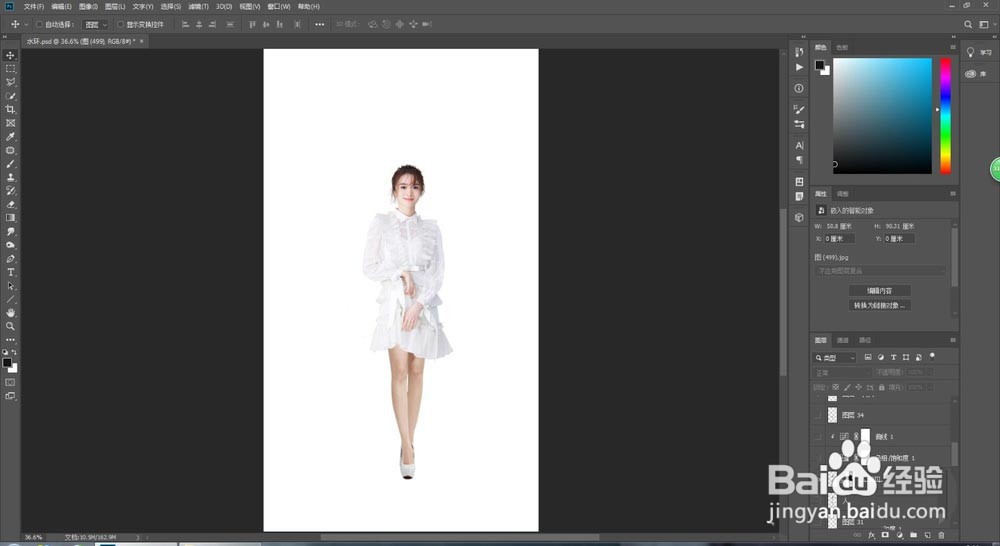
Task: Open the auto-select 图层 dropdown
Action: point(96,24)
